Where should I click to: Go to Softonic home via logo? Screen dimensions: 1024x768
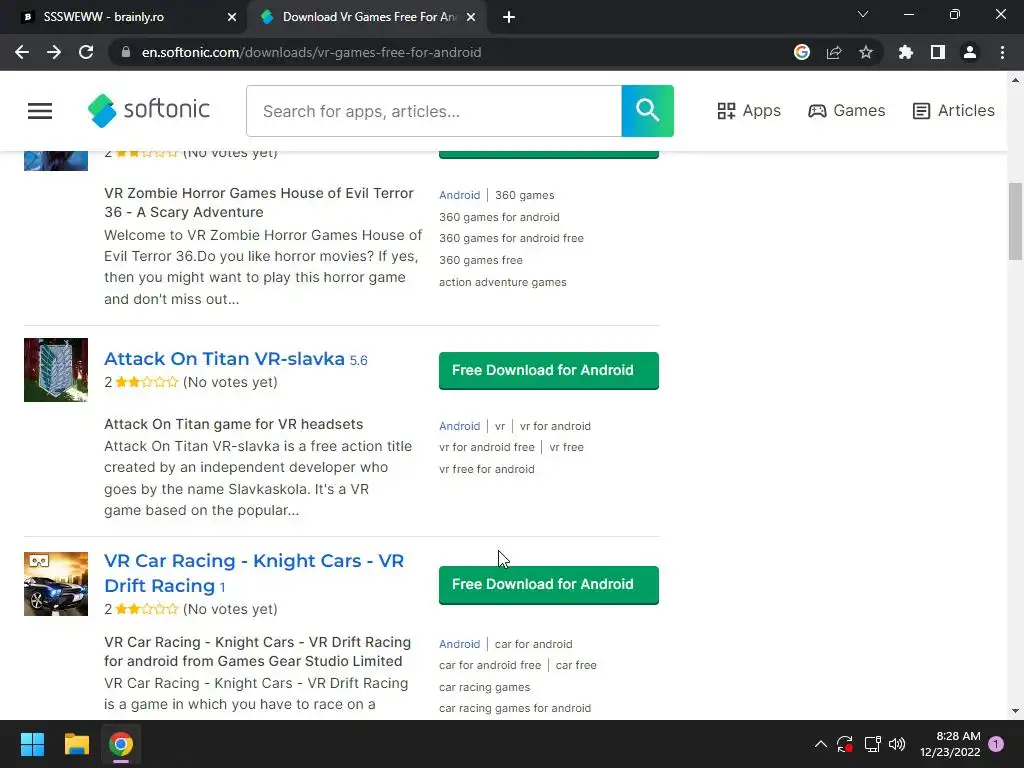[149, 110]
